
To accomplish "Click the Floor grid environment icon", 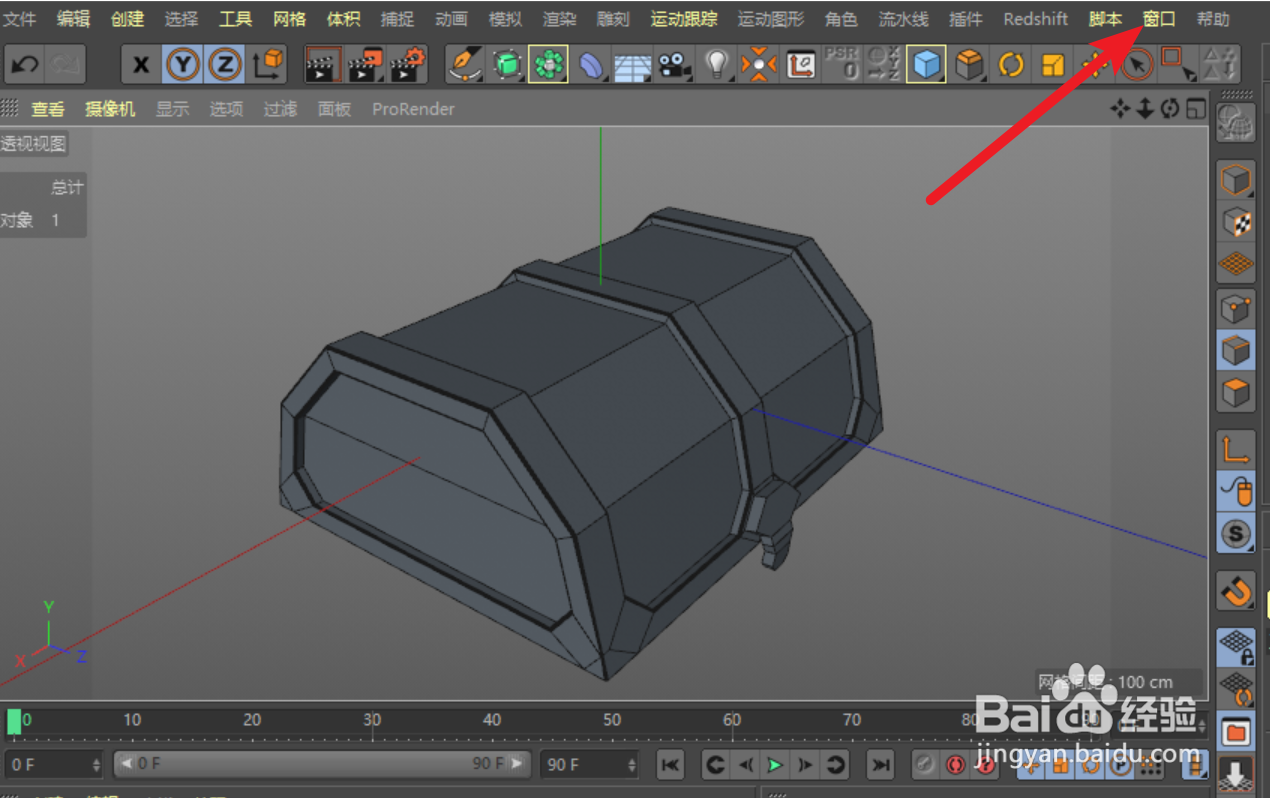I will tap(632, 65).
